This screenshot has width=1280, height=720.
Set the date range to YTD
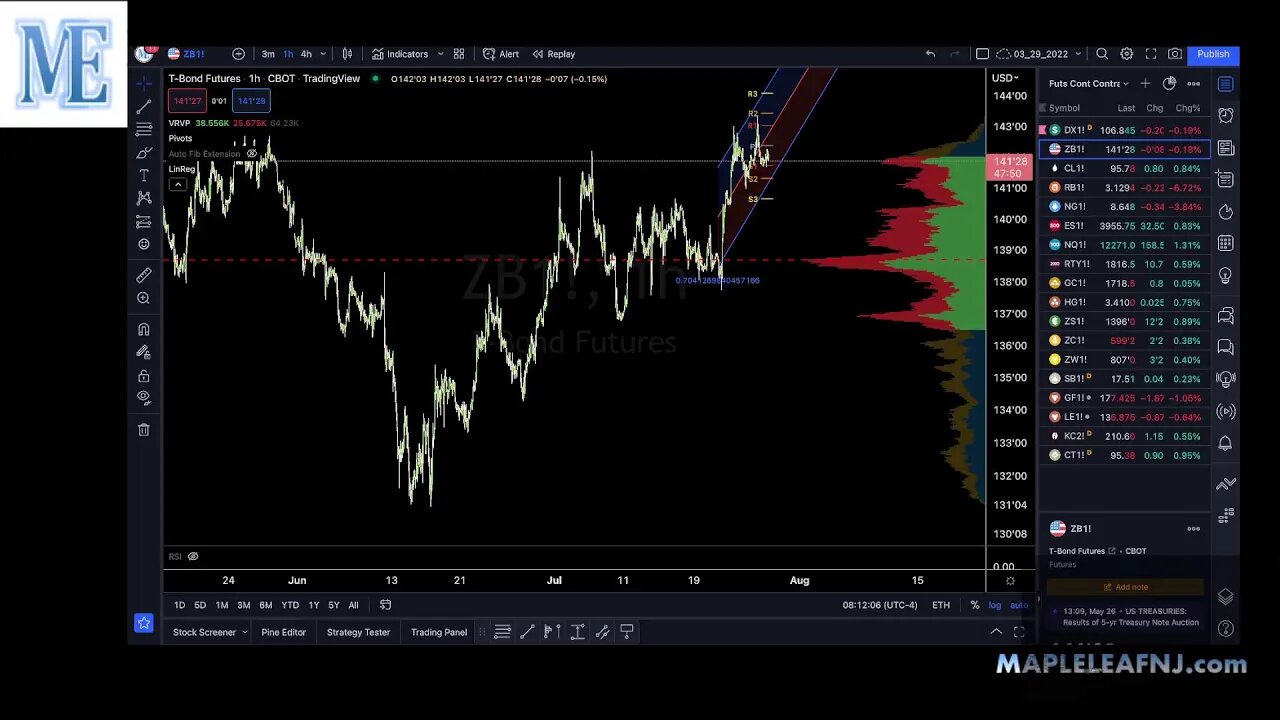coord(290,605)
